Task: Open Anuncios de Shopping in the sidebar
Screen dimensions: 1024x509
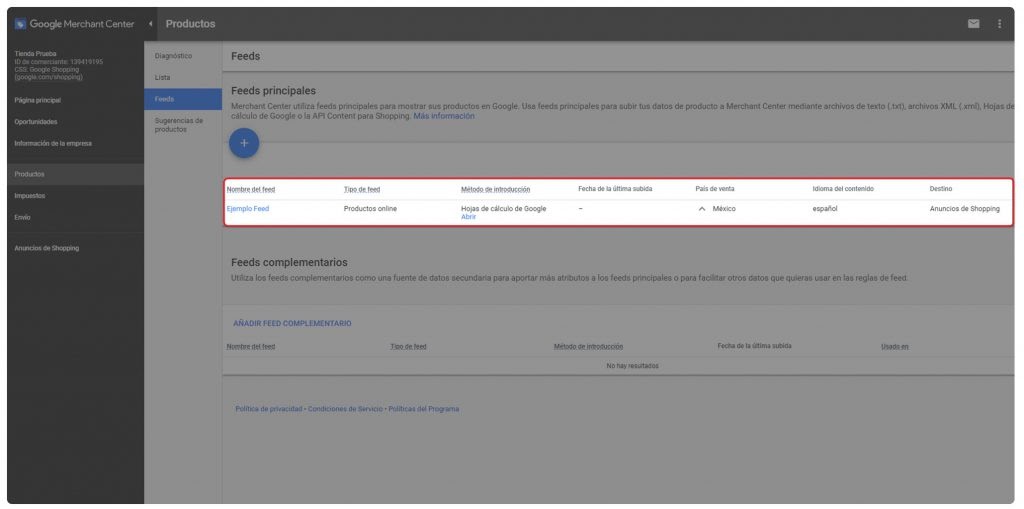Action: (47, 248)
